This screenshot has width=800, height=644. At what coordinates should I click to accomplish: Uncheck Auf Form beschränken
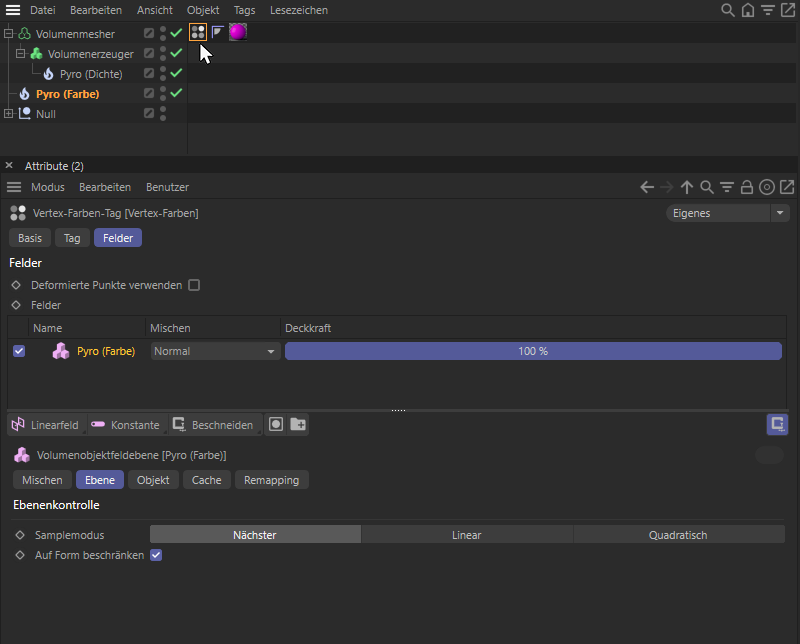coord(156,555)
